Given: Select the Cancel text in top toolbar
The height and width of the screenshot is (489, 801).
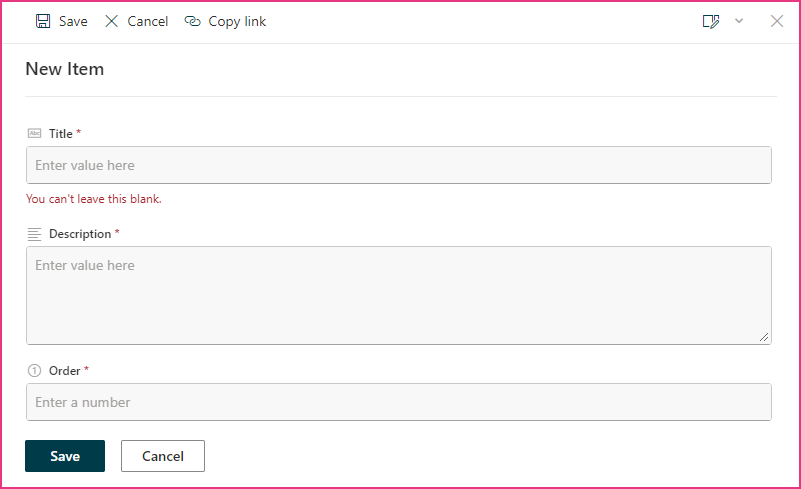Looking at the screenshot, I should [148, 21].
